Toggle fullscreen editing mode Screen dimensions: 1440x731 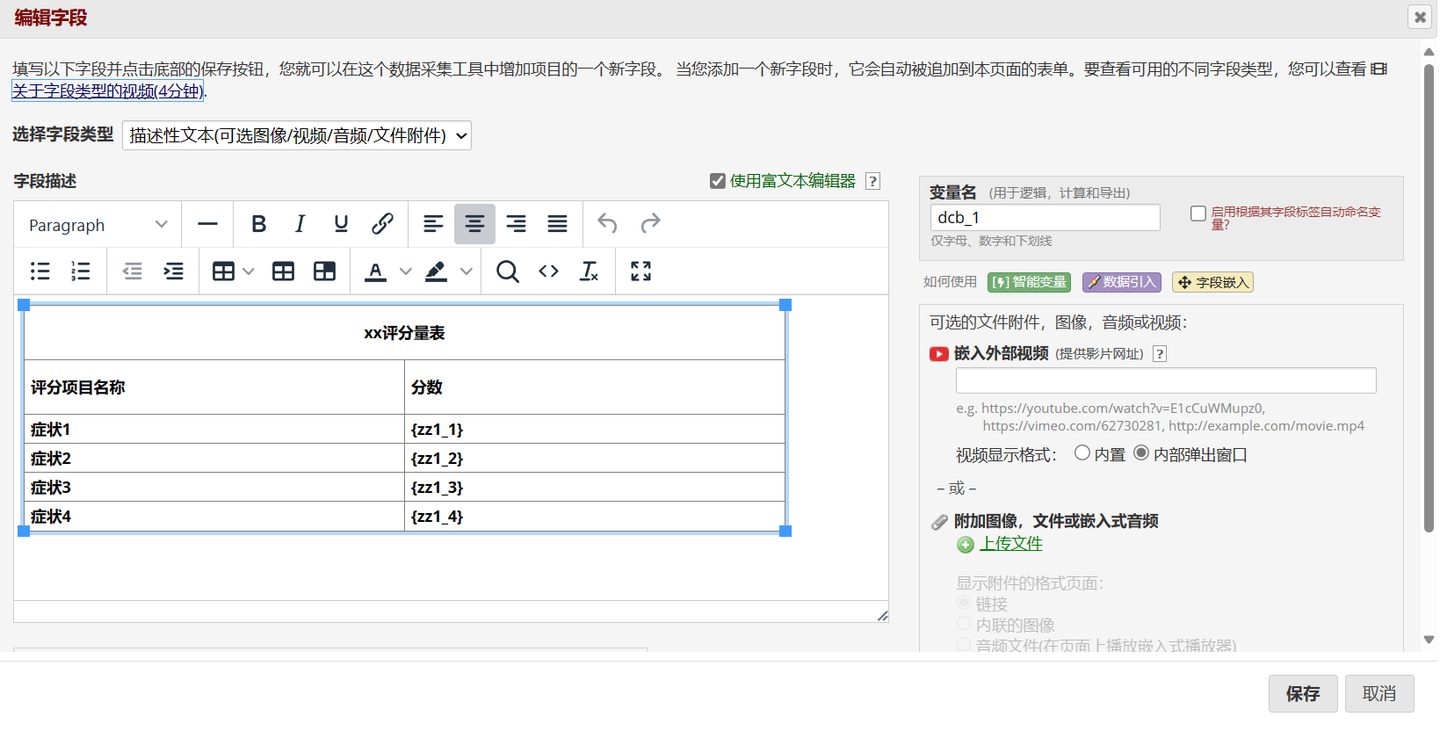tap(640, 271)
